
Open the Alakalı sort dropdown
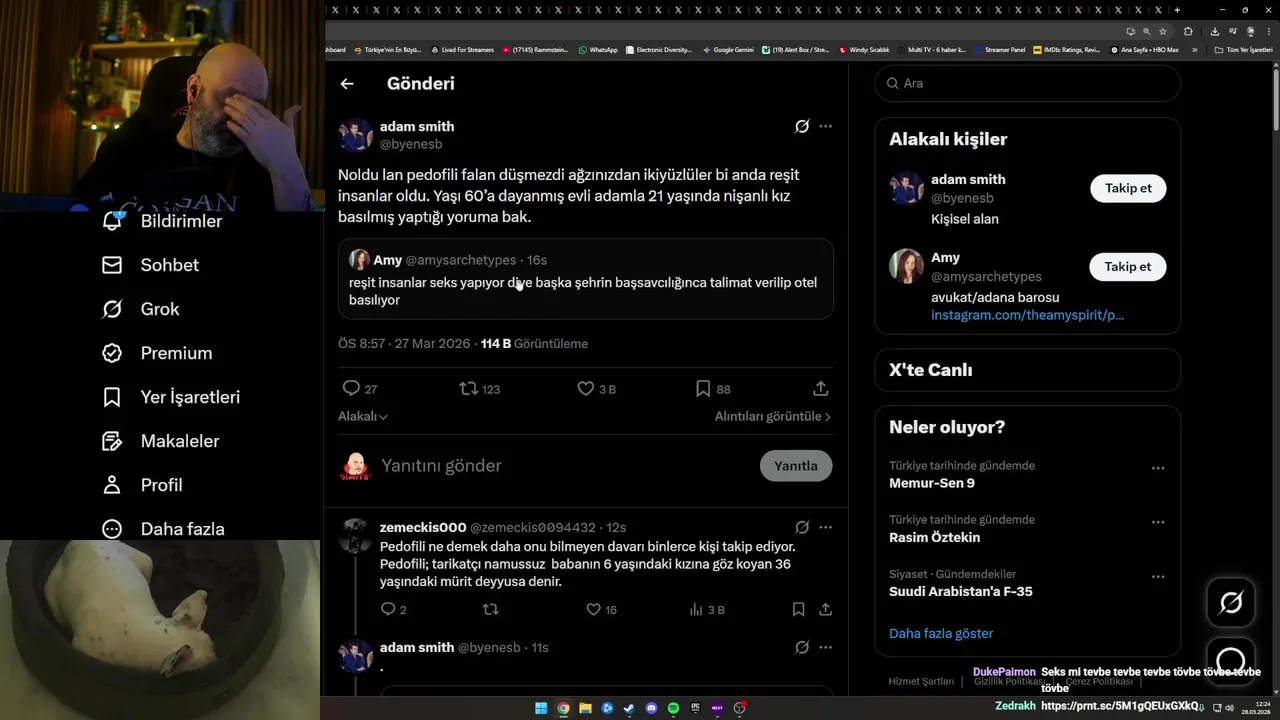click(x=363, y=416)
